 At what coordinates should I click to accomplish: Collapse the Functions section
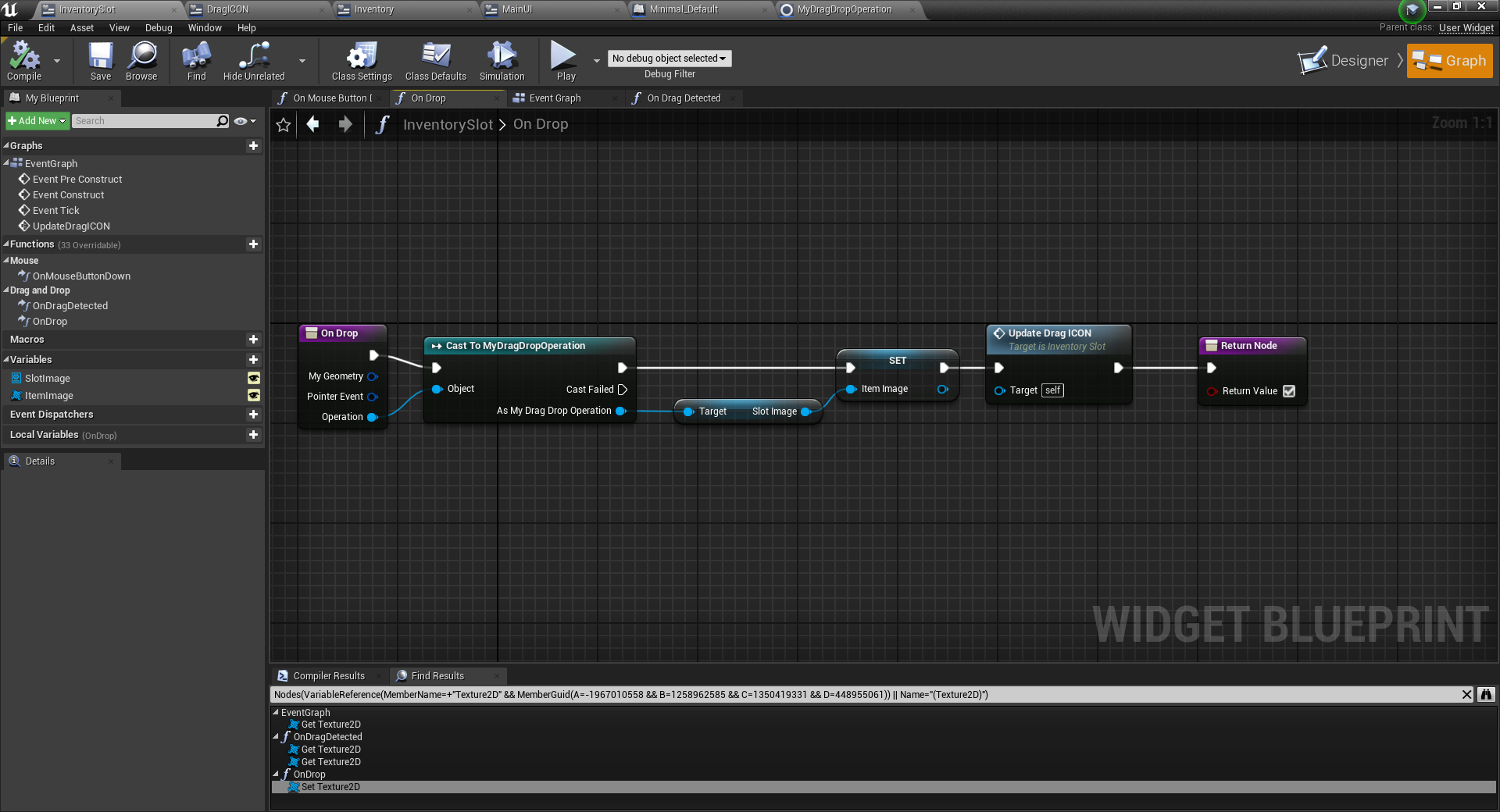[x=6, y=244]
